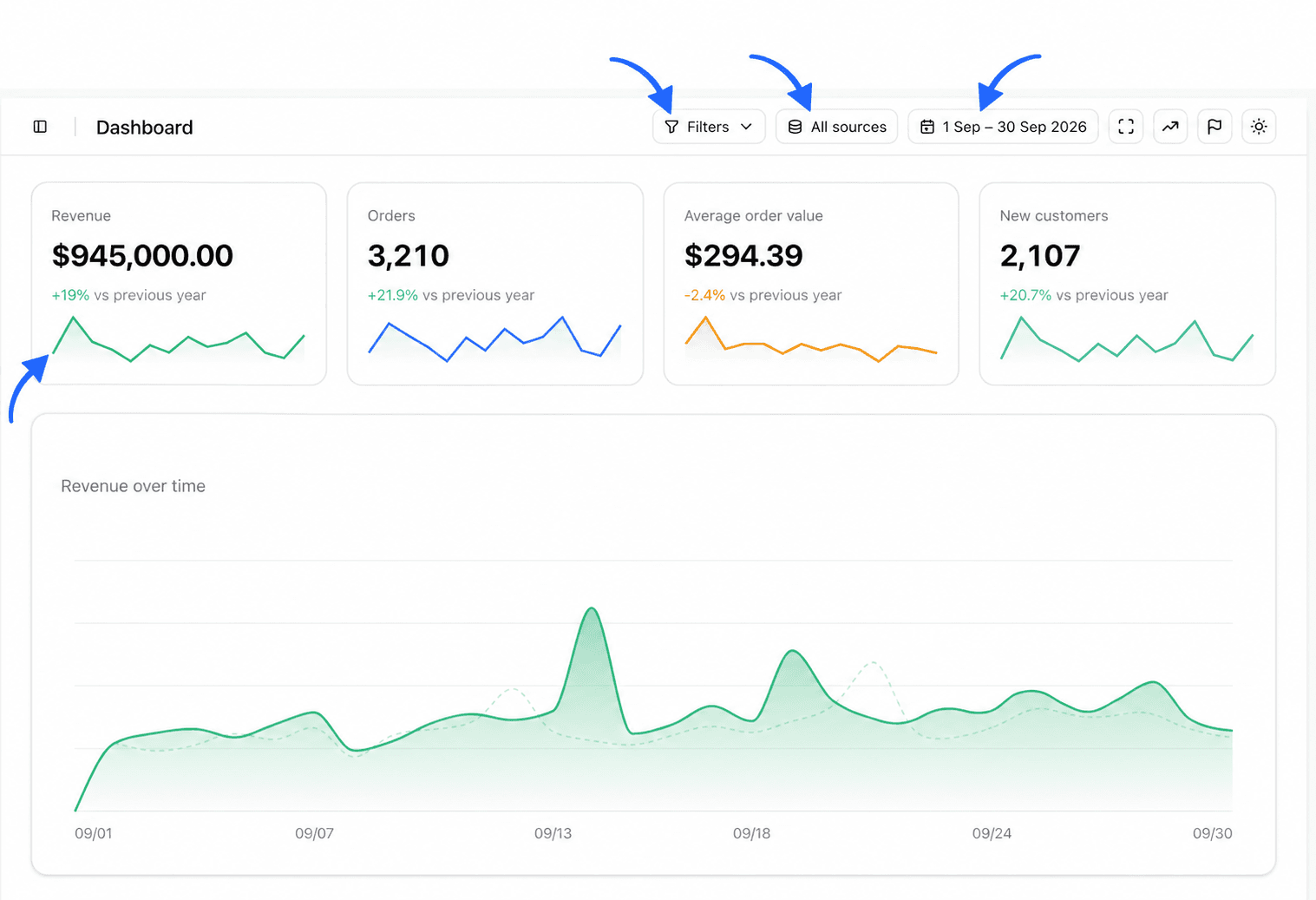Click the +20.7% vs previous year text
1316x900 pixels.
pos(1084,295)
